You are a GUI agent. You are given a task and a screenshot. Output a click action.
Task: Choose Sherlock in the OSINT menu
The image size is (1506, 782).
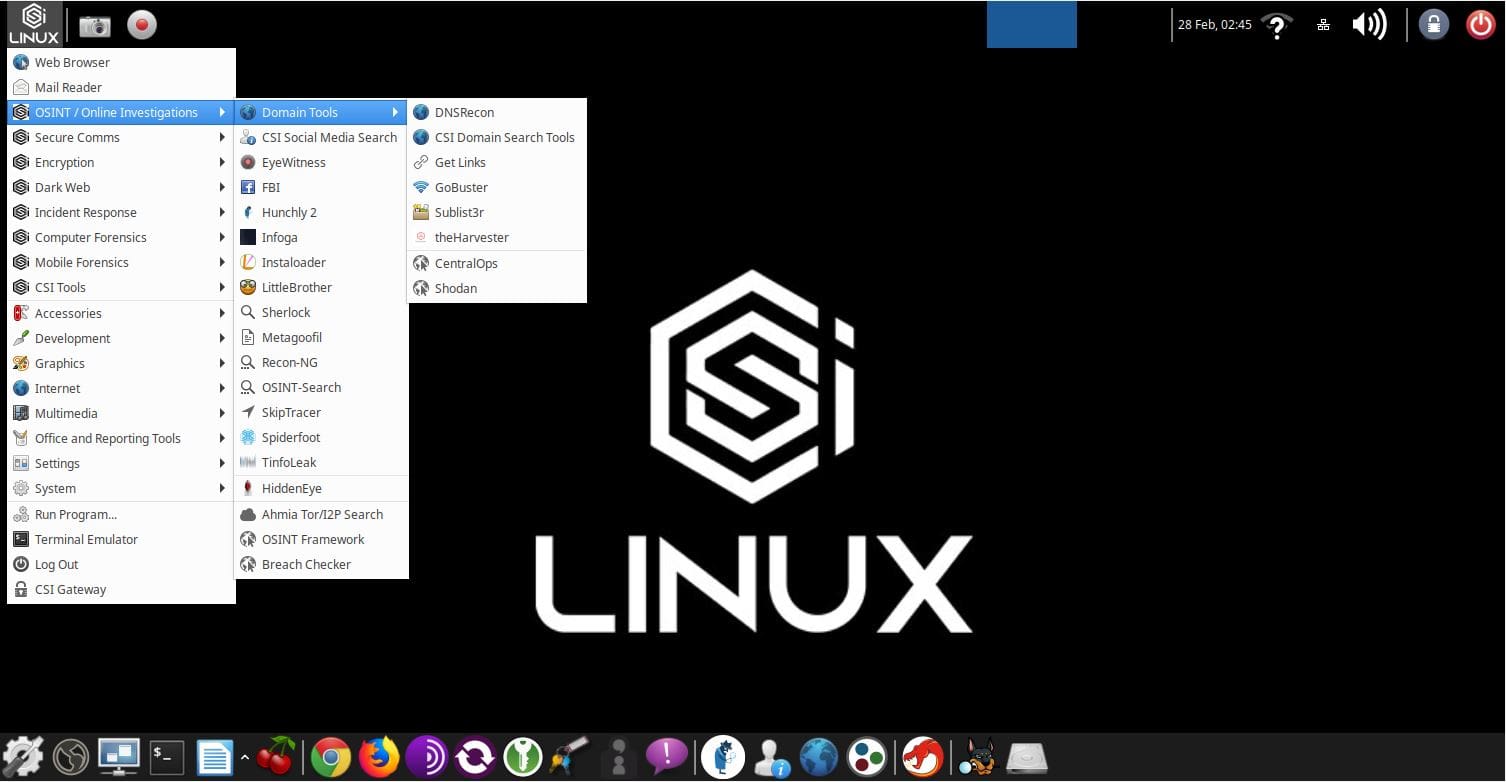(286, 312)
